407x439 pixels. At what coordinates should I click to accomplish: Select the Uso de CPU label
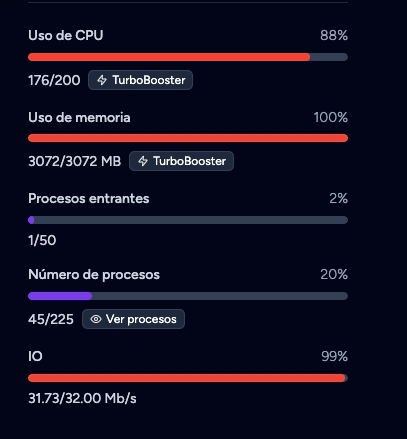(66, 35)
